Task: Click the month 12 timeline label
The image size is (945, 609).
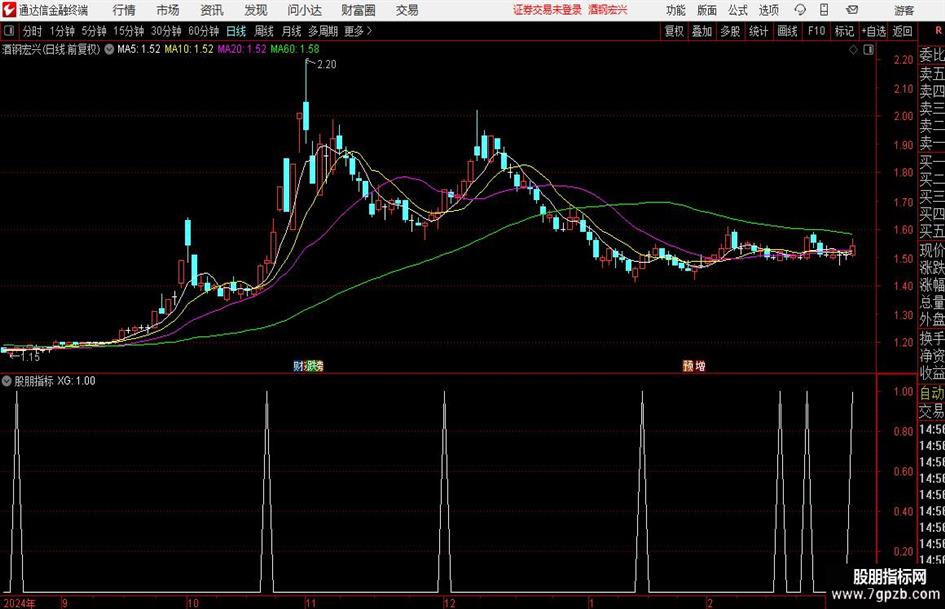Action: click(449, 603)
